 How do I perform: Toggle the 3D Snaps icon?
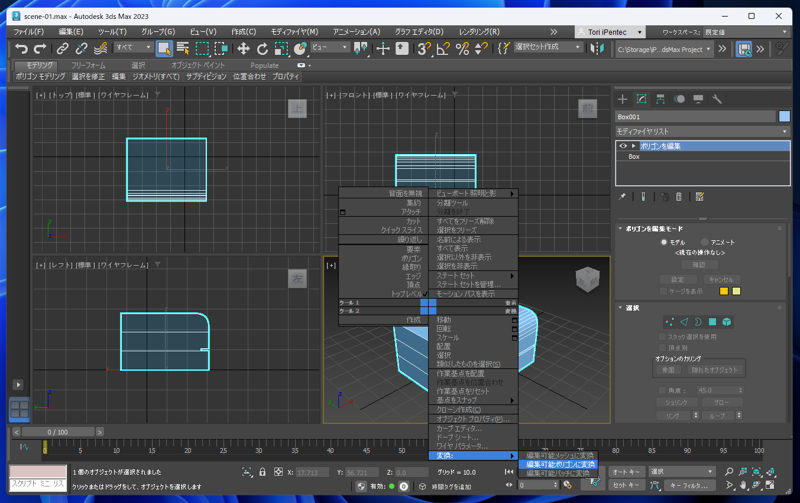pyautogui.click(x=423, y=49)
